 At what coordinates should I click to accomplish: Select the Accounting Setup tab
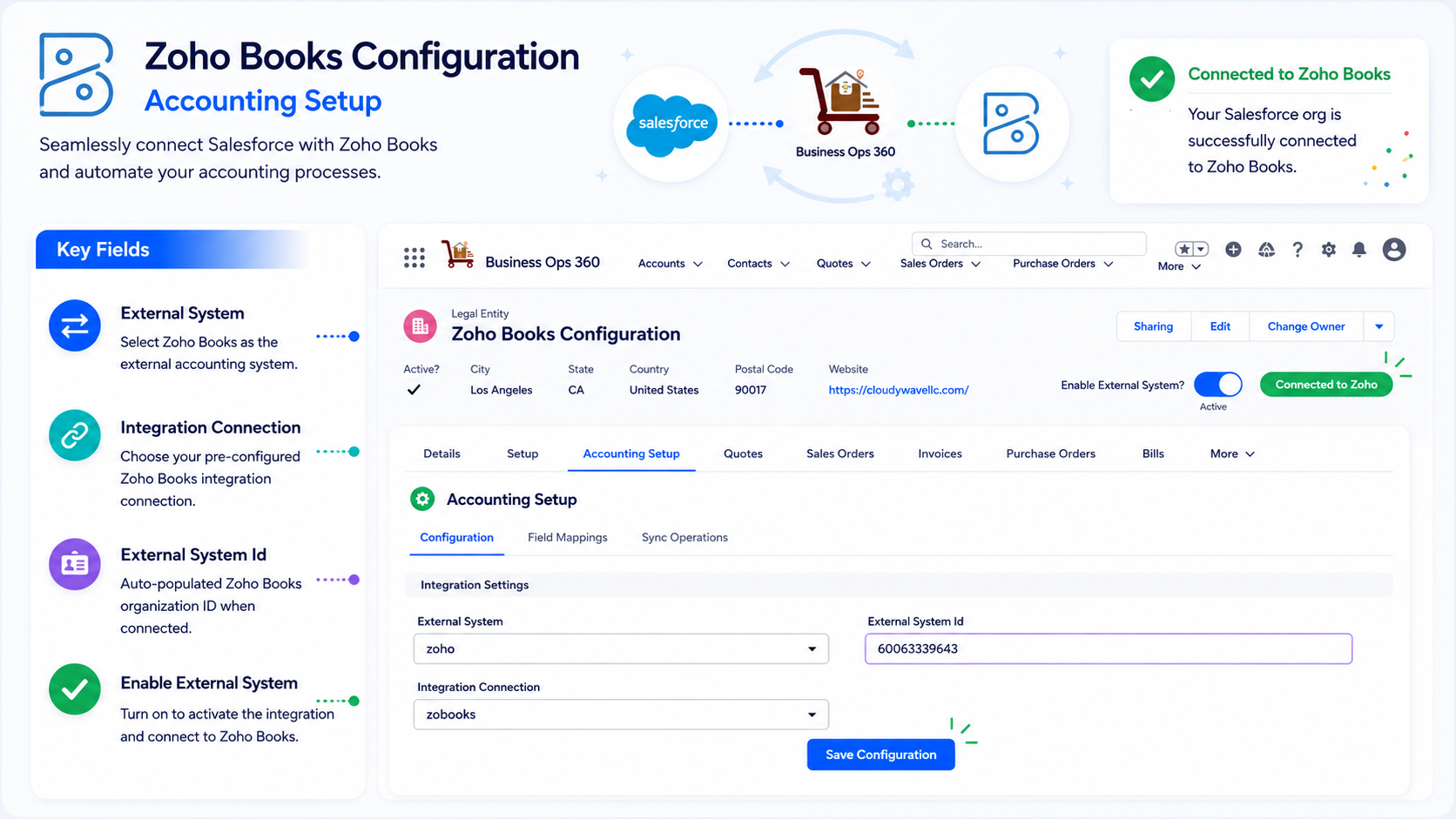(x=631, y=453)
